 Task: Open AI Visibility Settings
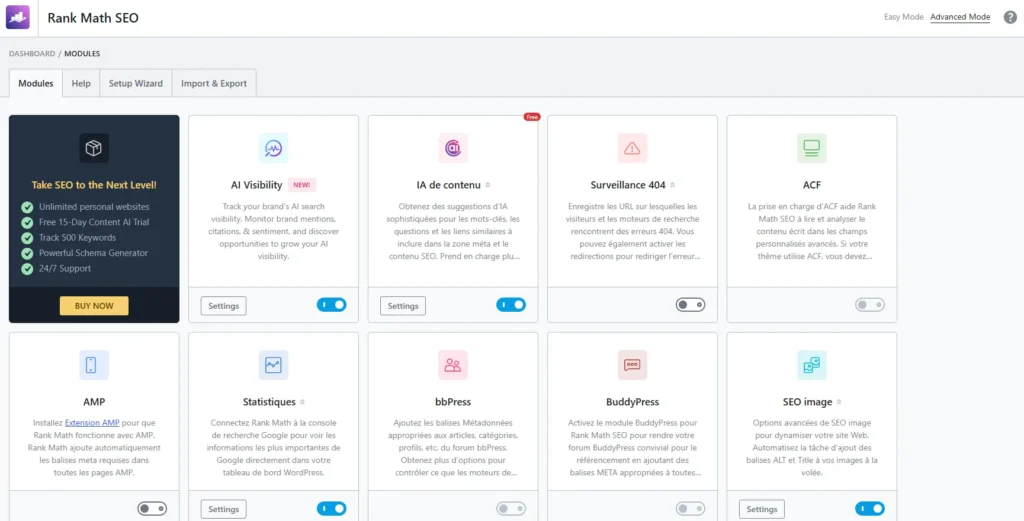[x=223, y=306]
